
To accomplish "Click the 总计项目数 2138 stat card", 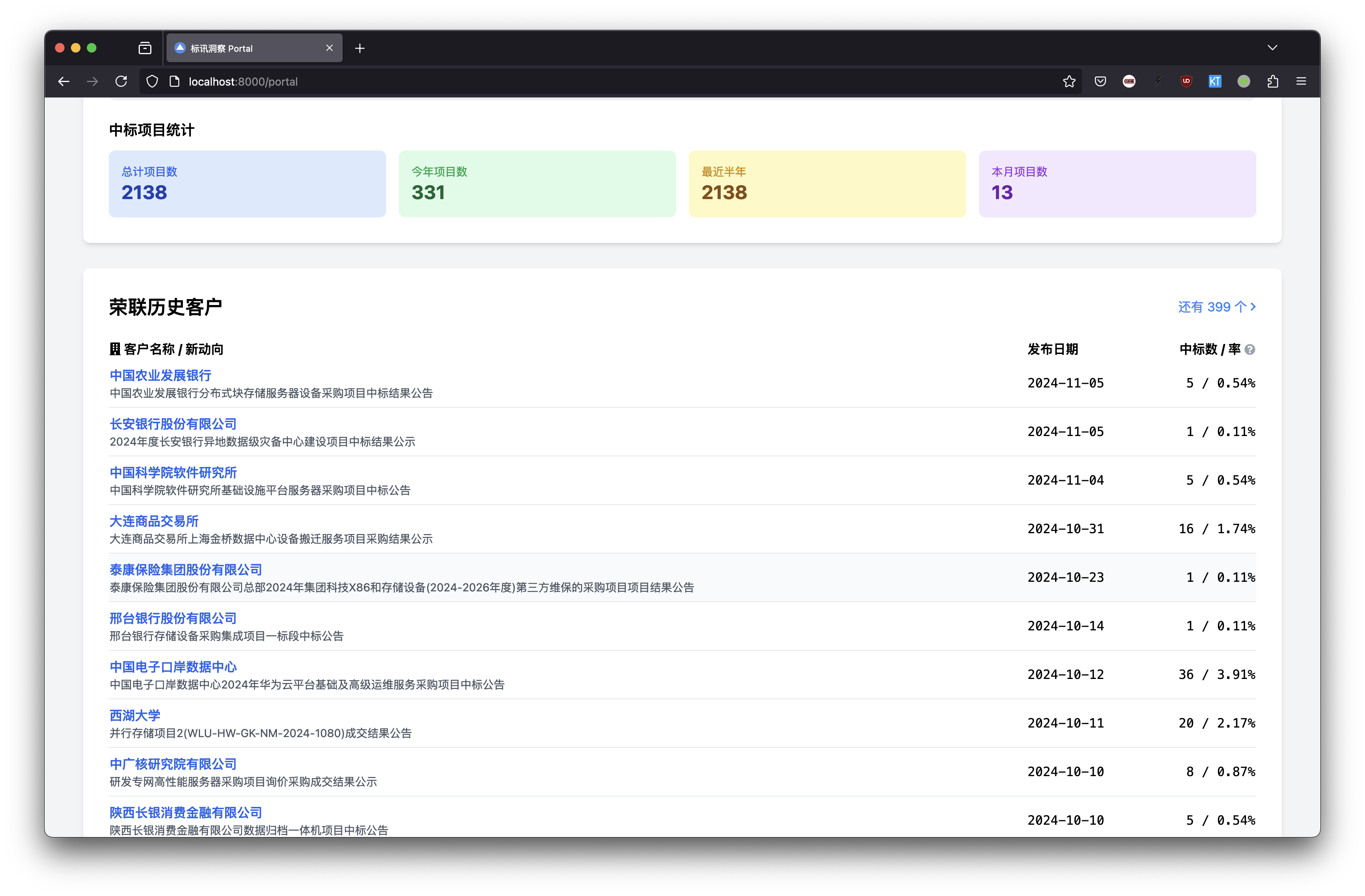I will pyautogui.click(x=247, y=184).
